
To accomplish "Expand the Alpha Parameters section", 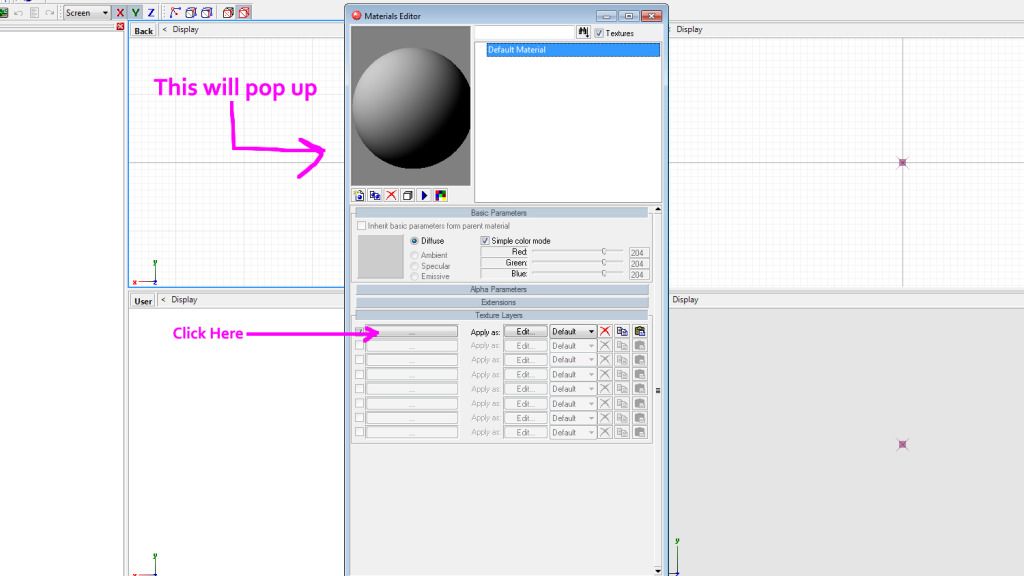I will (501, 289).
